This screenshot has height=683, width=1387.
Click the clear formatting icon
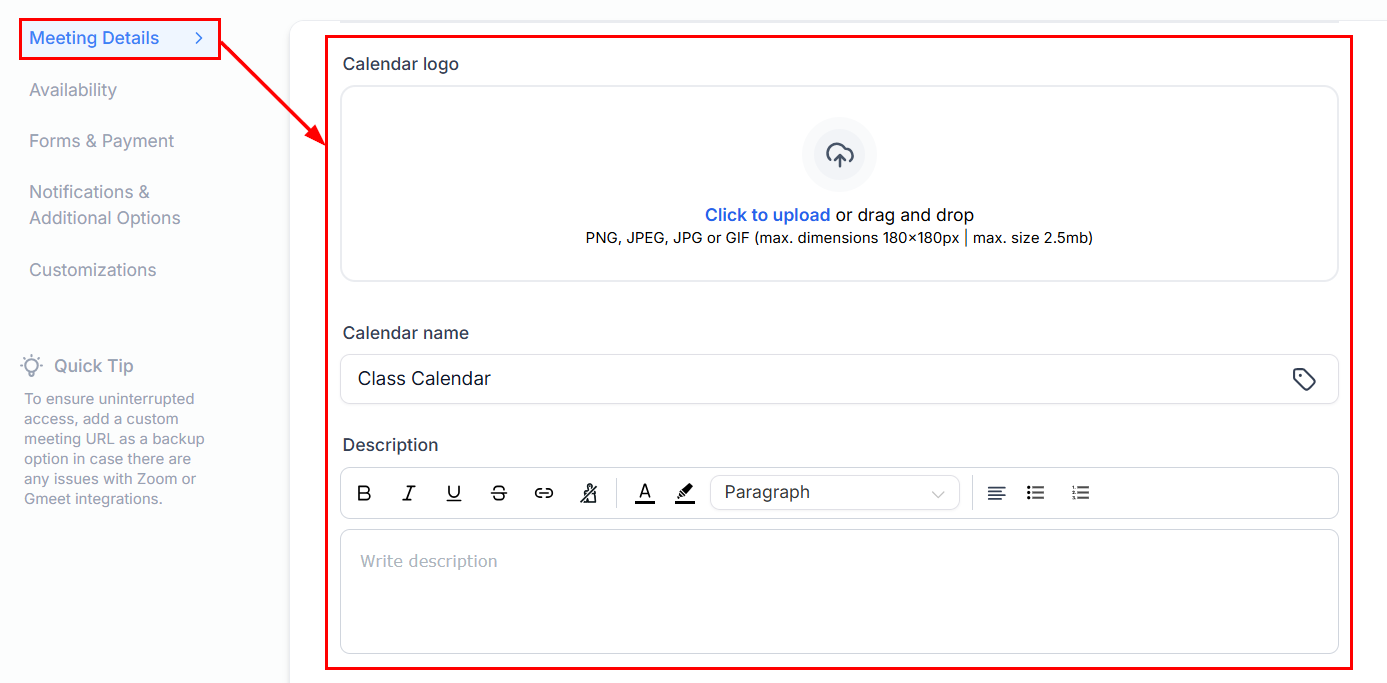589,493
